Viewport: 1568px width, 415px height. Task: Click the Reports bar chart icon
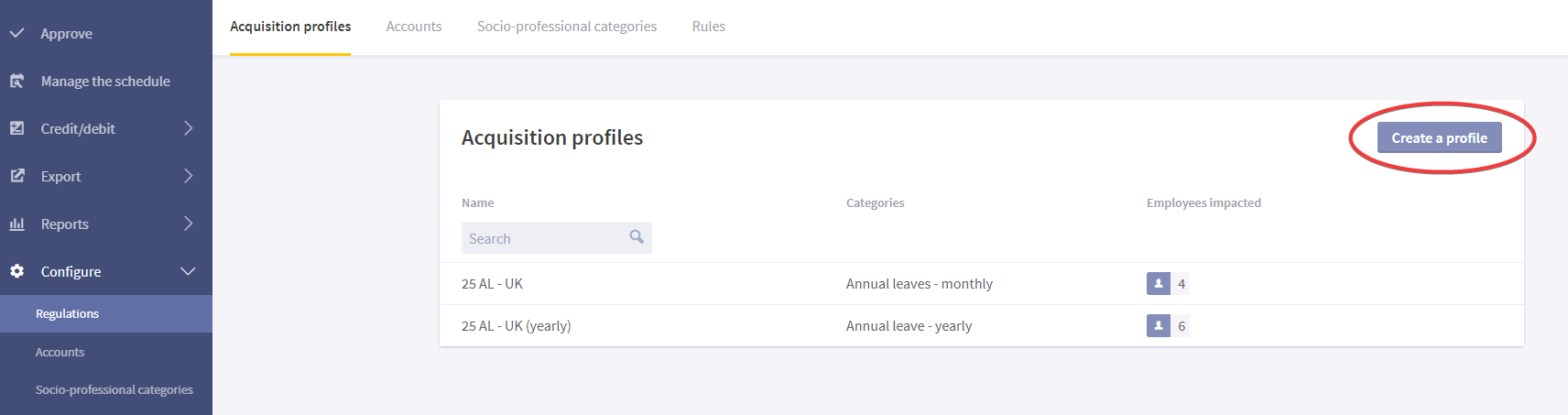(x=16, y=224)
